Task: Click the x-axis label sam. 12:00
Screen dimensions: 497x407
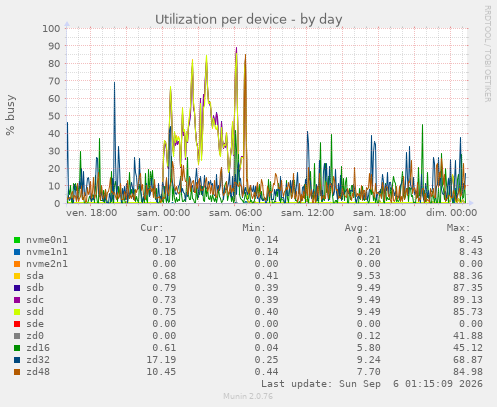Action: tap(307, 213)
